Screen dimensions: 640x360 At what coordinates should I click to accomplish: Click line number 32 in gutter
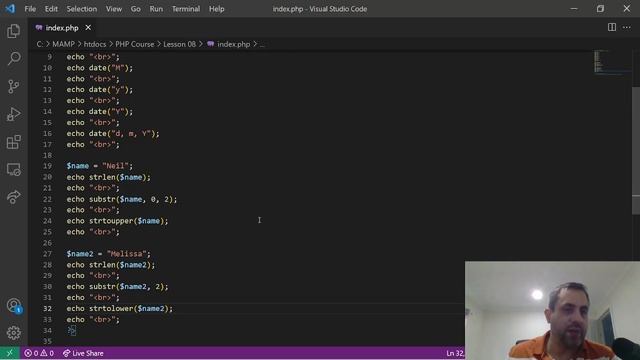pos(47,308)
